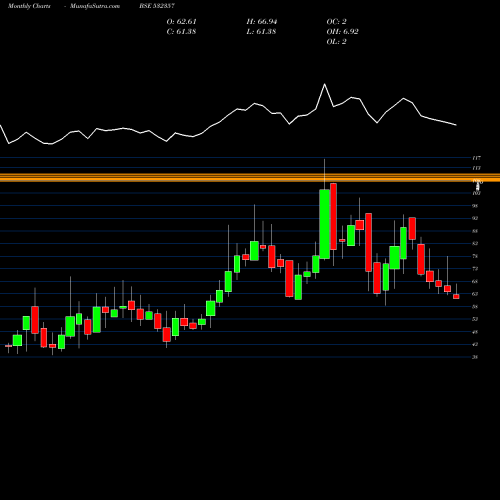Select the low value 'L: 61.38'

[261, 32]
